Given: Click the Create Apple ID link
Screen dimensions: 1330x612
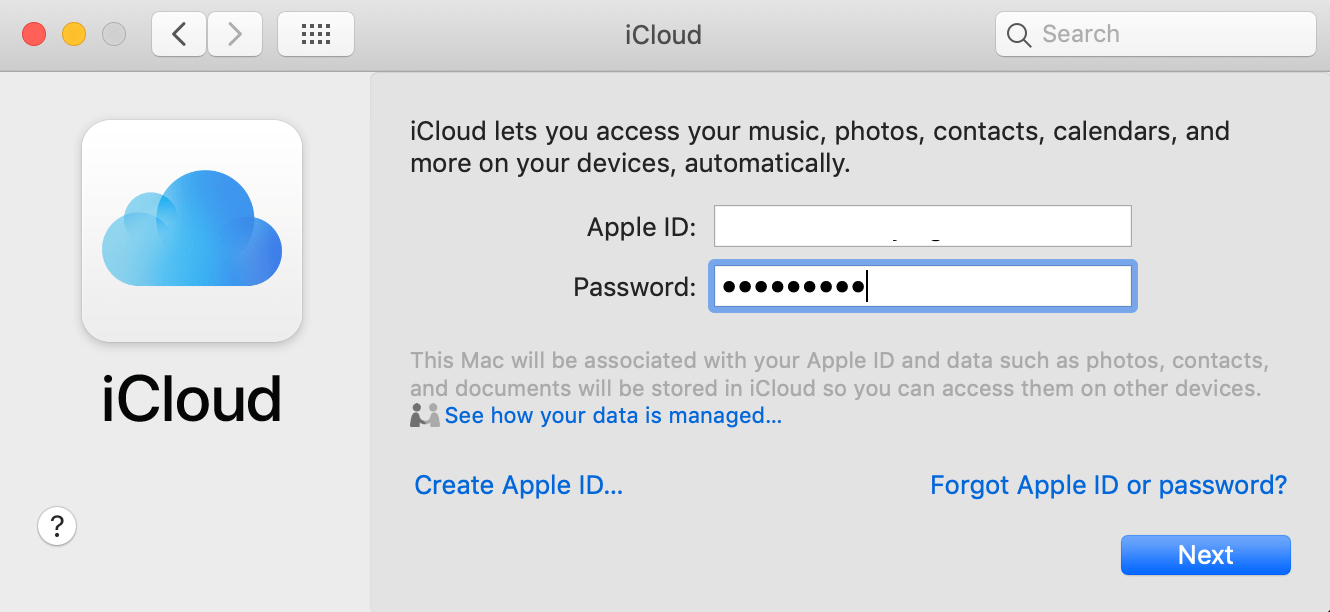Looking at the screenshot, I should (x=518, y=486).
